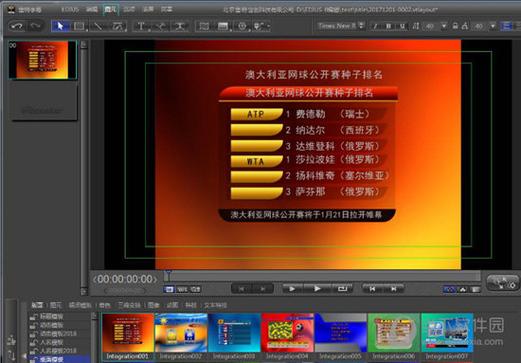Image resolution: width=521 pixels, height=363 pixels.
Task: Open the 桌面 menu in the title bar
Action: (148, 10)
